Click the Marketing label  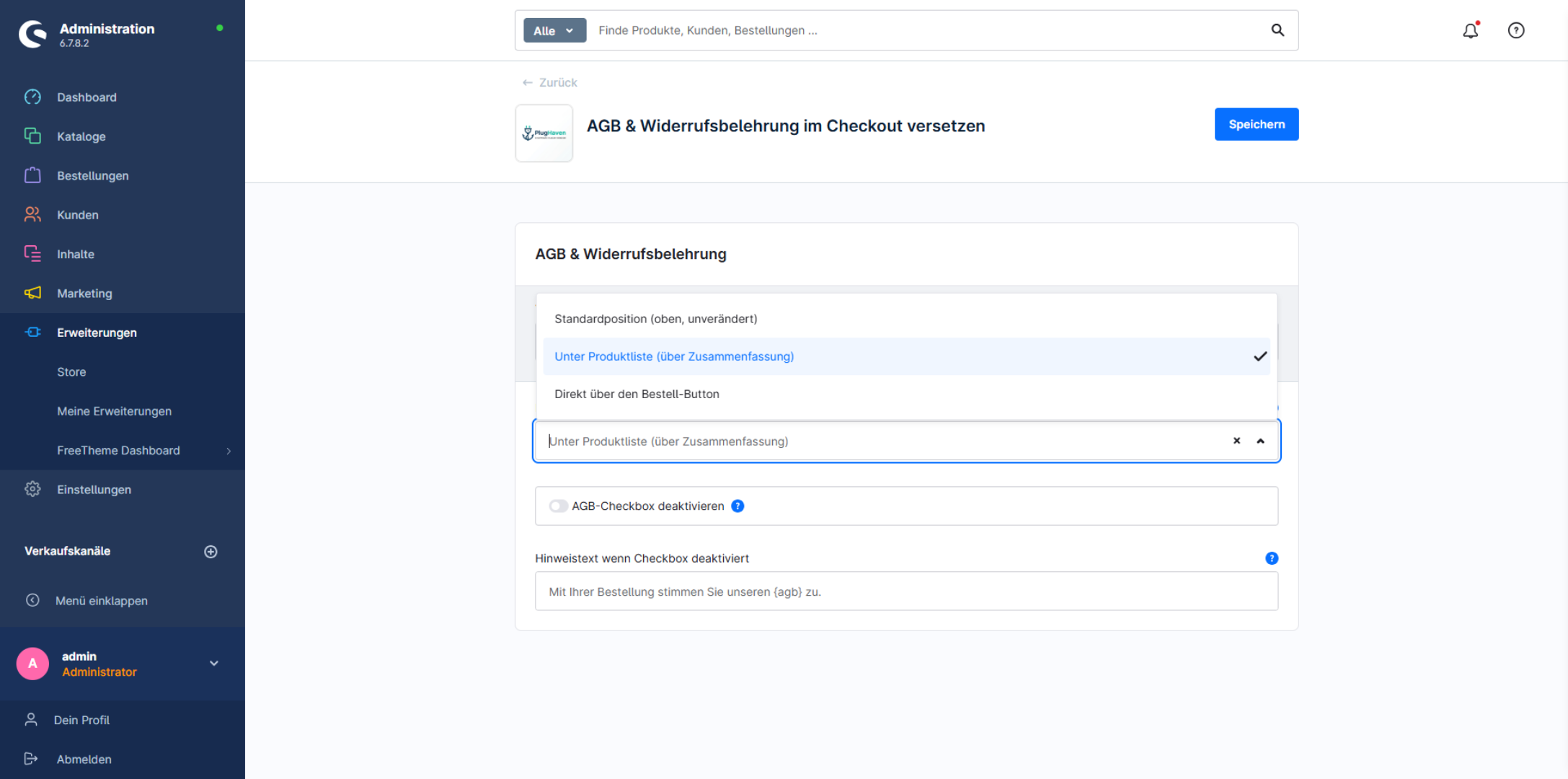[x=84, y=293]
